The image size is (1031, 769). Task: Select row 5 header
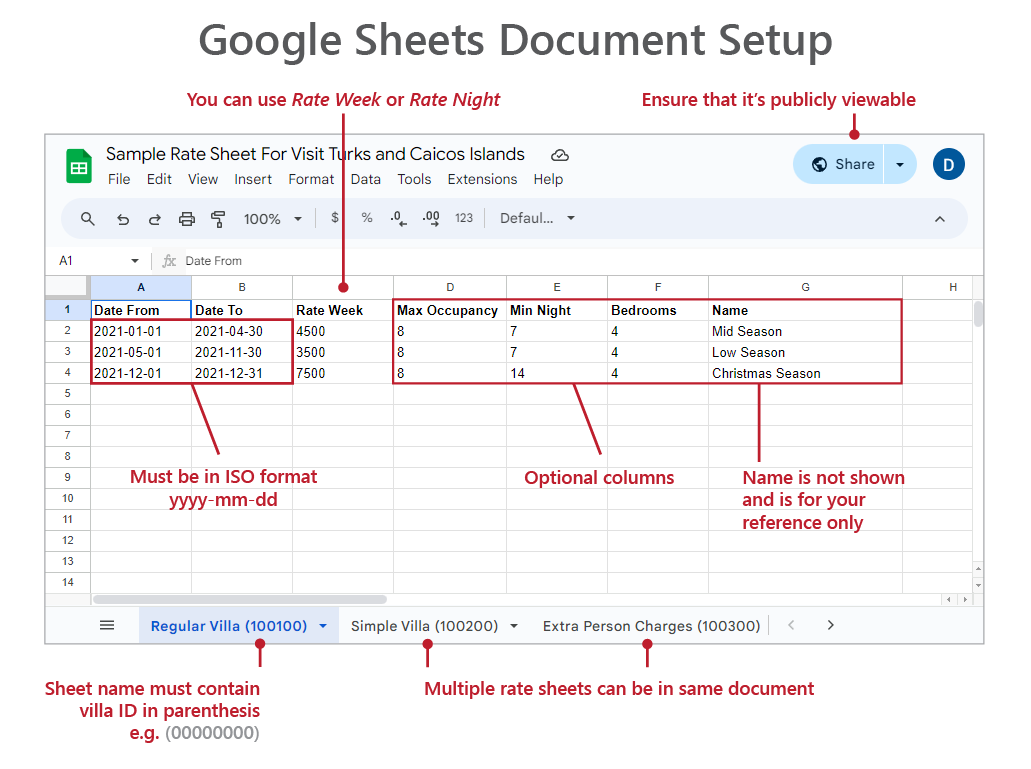point(68,394)
